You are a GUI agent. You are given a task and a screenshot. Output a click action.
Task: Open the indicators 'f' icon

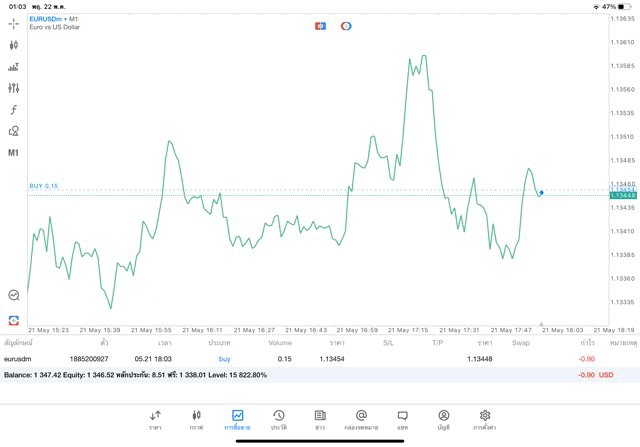coord(14,110)
